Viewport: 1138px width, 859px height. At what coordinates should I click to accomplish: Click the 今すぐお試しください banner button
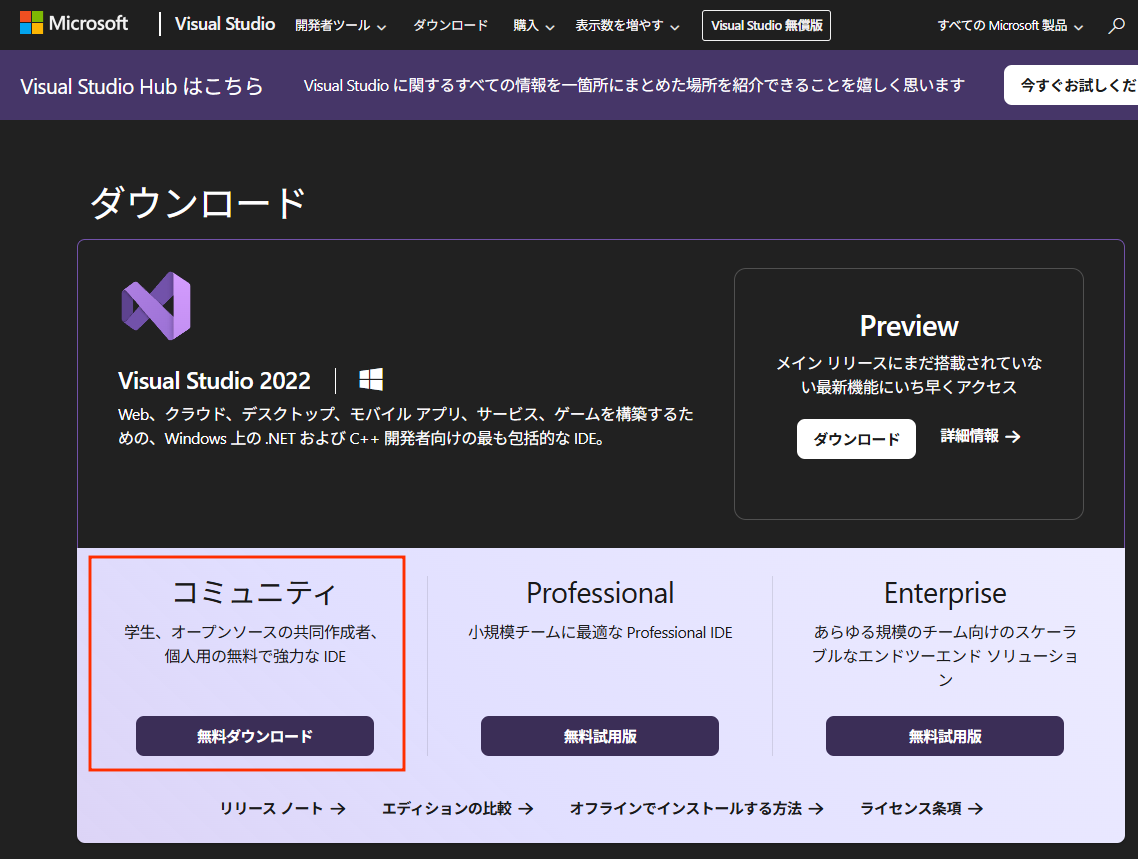point(1071,85)
